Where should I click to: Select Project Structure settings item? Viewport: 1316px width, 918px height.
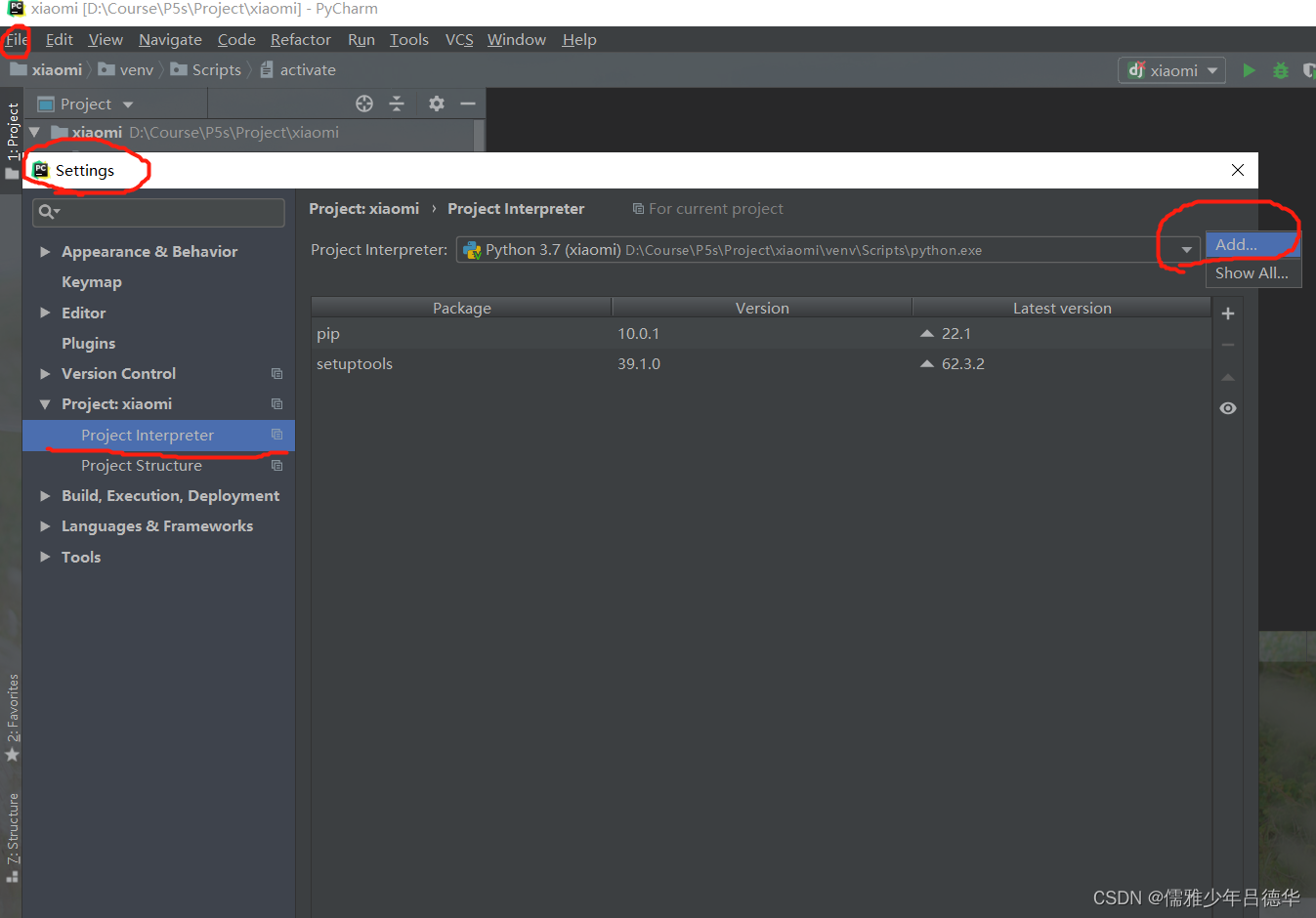point(158,466)
